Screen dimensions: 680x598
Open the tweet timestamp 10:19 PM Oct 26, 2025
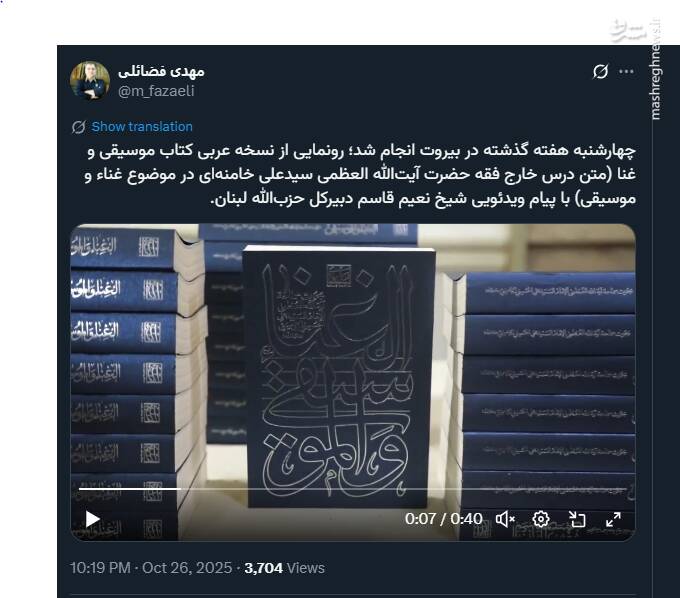pos(151,568)
